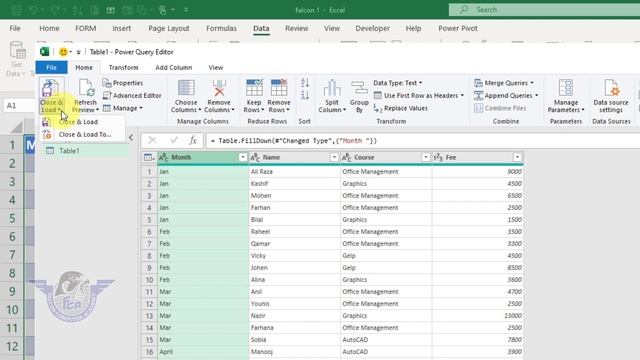Collapse the Queries pane with the chevron

click(131, 138)
